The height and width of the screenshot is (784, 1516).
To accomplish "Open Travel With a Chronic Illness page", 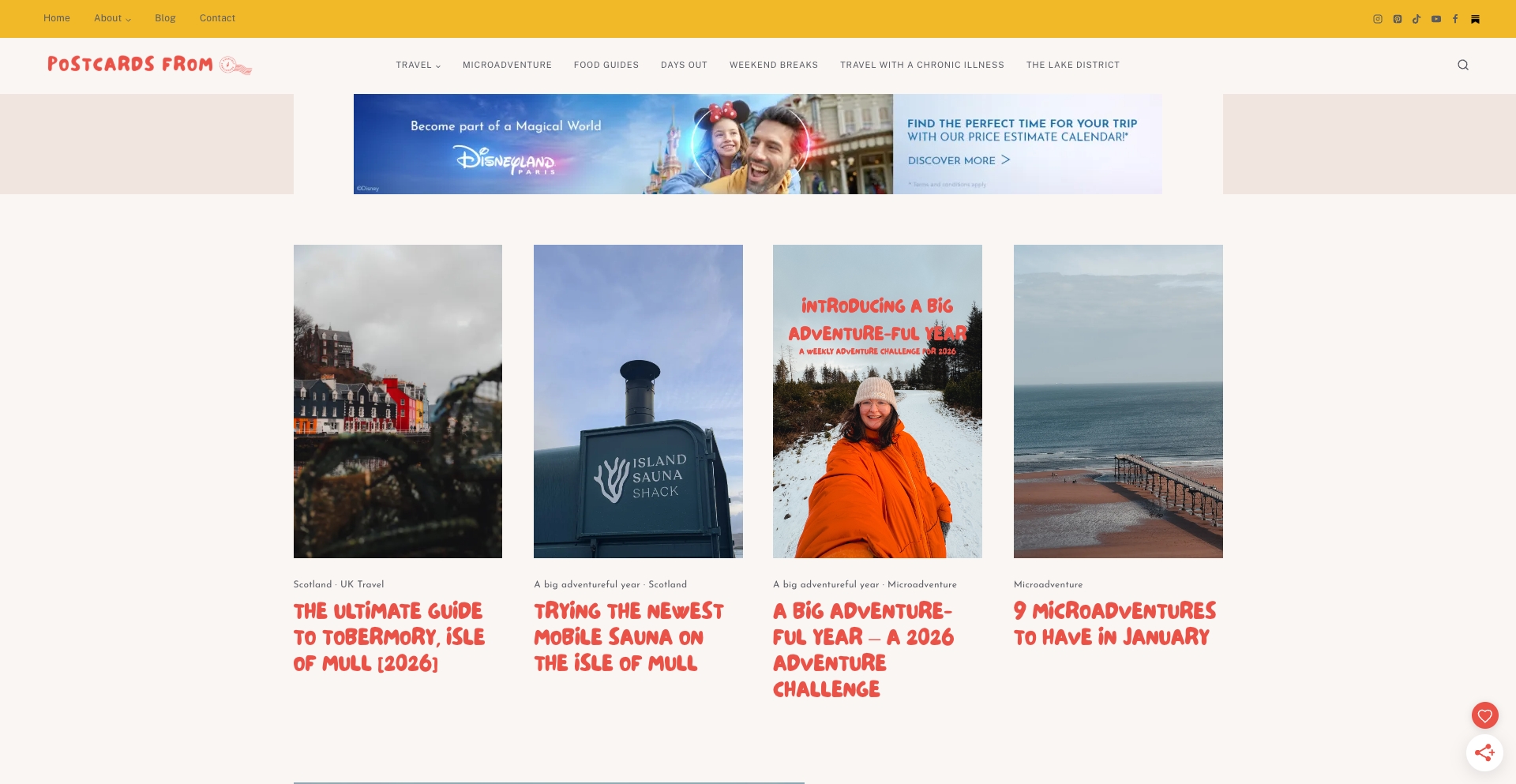I will [x=921, y=65].
